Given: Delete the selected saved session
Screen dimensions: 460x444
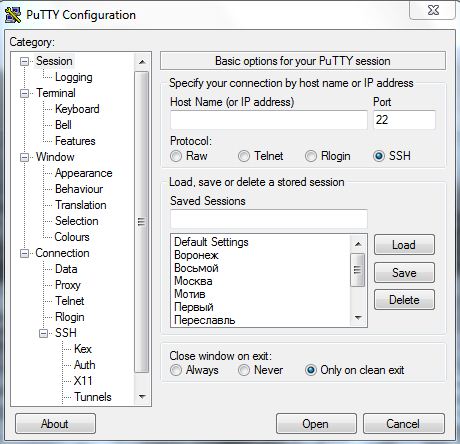Looking at the screenshot, I should (x=404, y=300).
